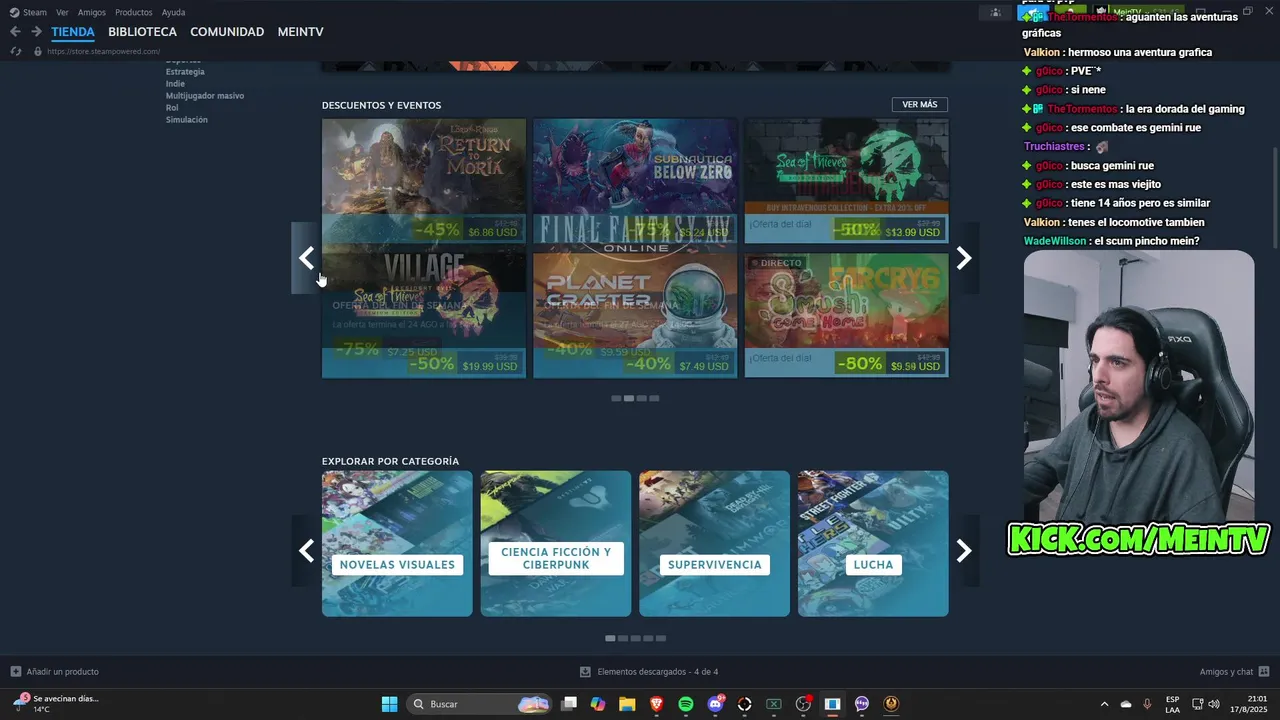Click Añadir un producto

point(55,672)
